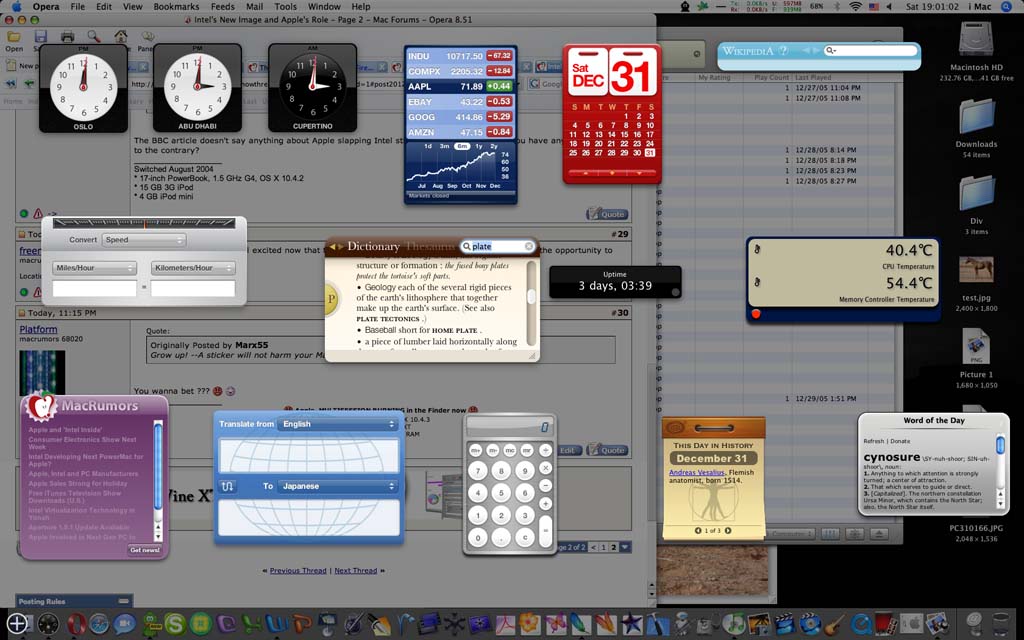Screen dimensions: 1024x640
Task: Click the MacRumors widget apple logo
Action: click(x=40, y=407)
